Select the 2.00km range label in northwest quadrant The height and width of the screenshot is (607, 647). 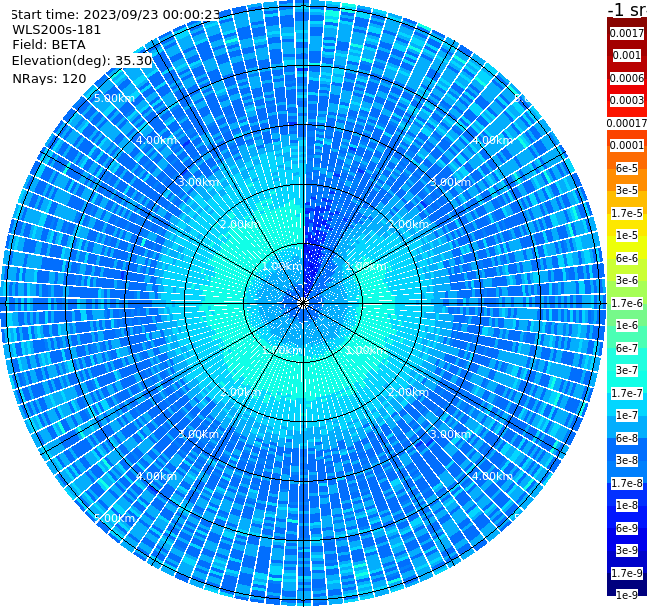click(x=241, y=224)
